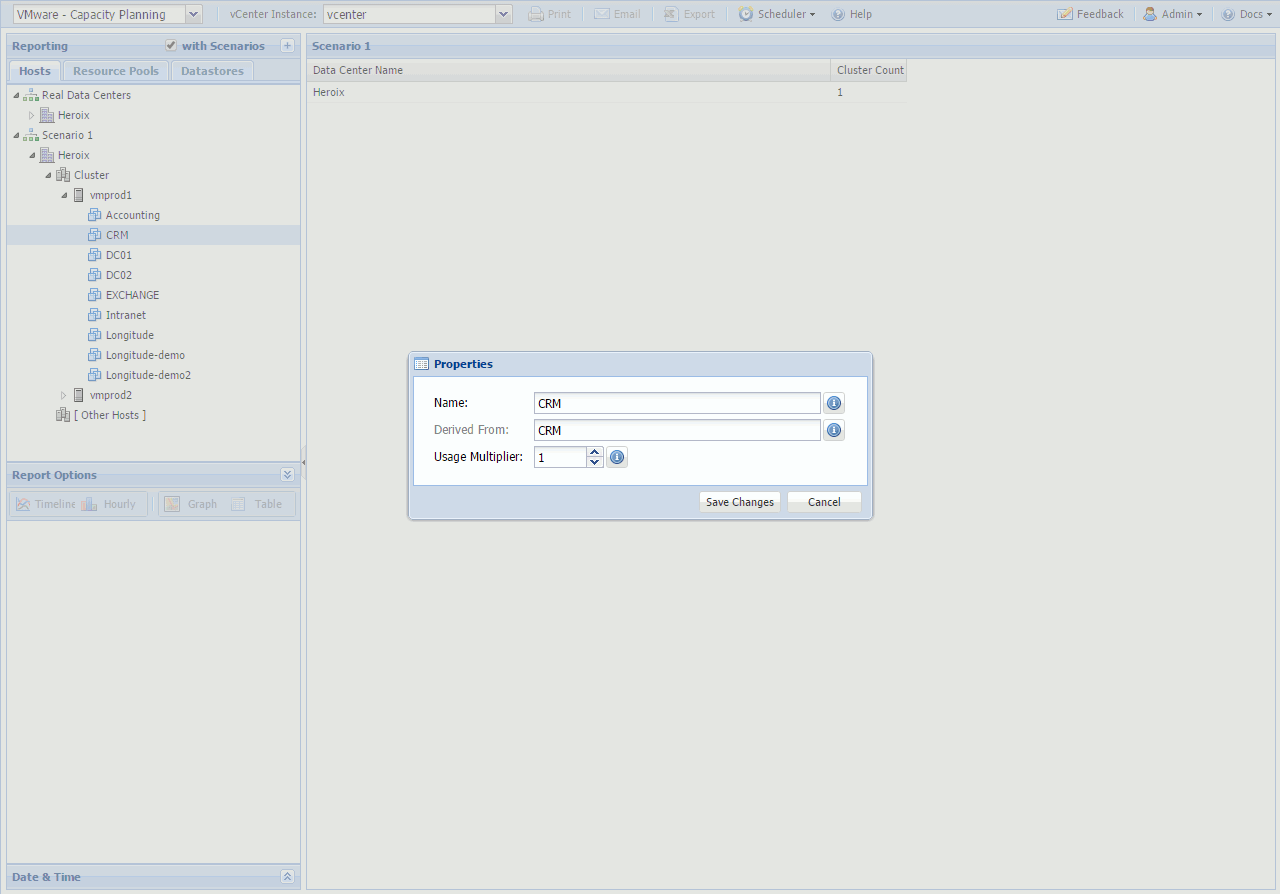Open the Admin user menu
The height and width of the screenshot is (894, 1280).
pos(1173,14)
